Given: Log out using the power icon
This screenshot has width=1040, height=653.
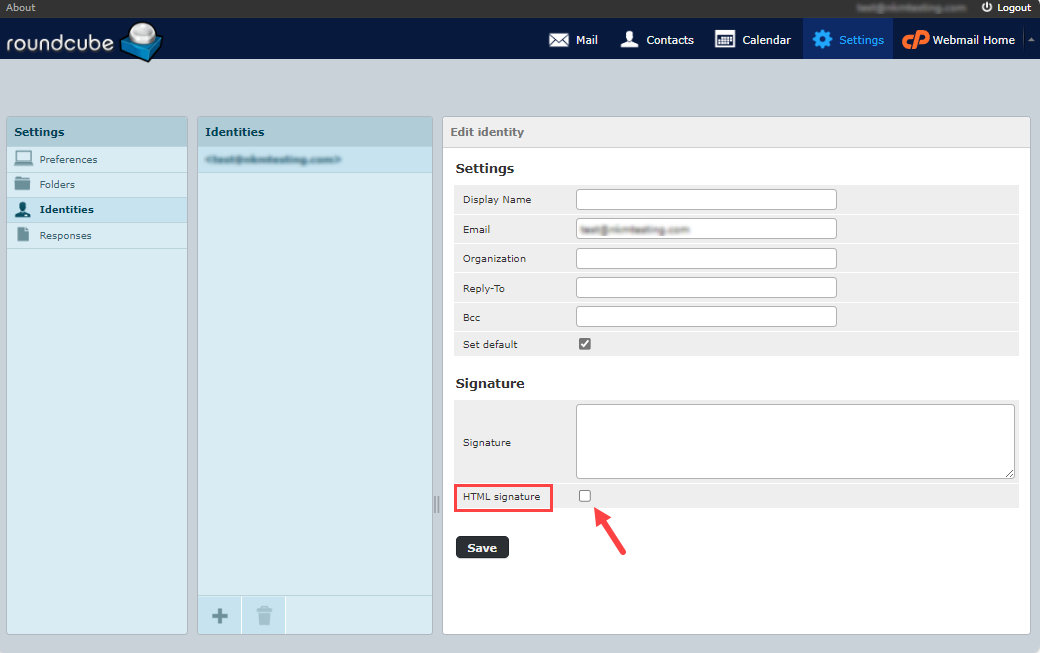Looking at the screenshot, I should (988, 7).
